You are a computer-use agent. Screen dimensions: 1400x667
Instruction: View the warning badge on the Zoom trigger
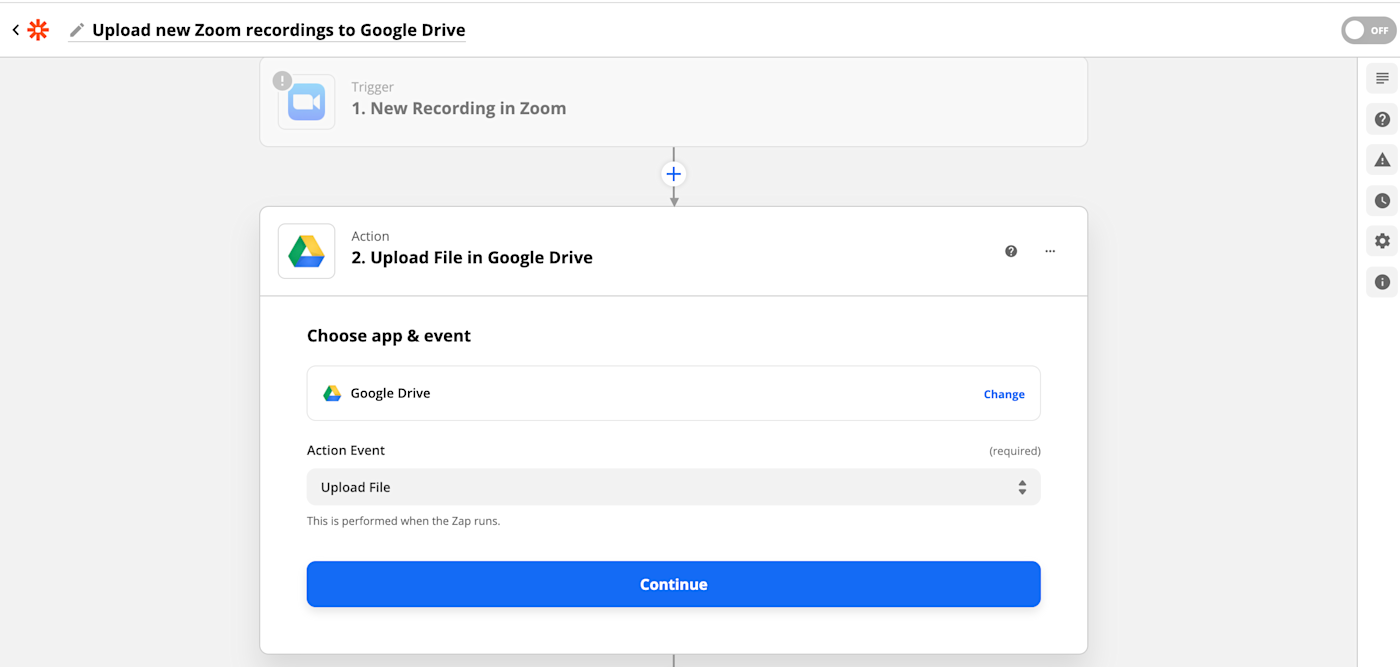point(283,80)
